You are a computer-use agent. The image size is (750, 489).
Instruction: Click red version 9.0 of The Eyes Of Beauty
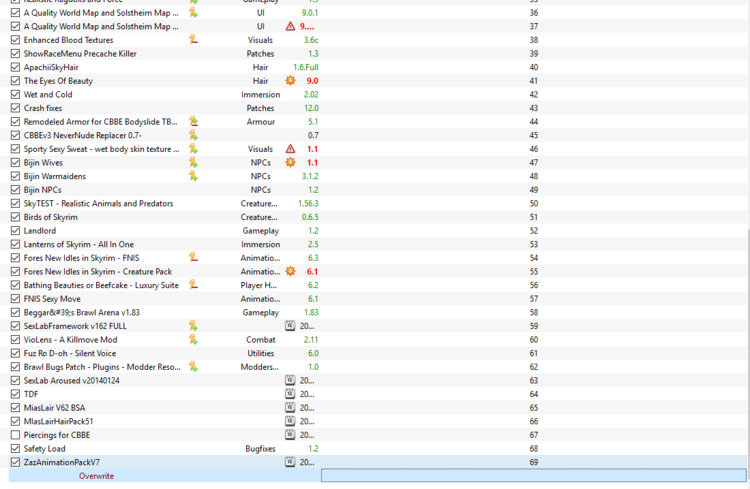[x=312, y=81]
